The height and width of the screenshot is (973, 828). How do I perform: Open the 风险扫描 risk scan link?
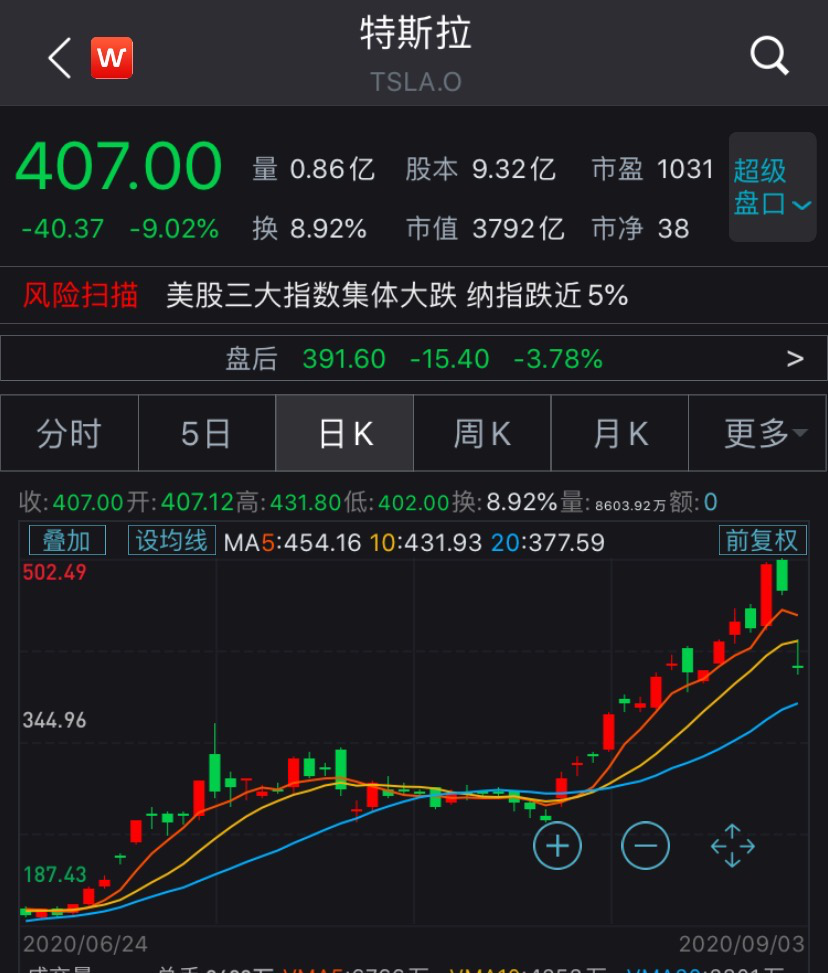tap(81, 295)
